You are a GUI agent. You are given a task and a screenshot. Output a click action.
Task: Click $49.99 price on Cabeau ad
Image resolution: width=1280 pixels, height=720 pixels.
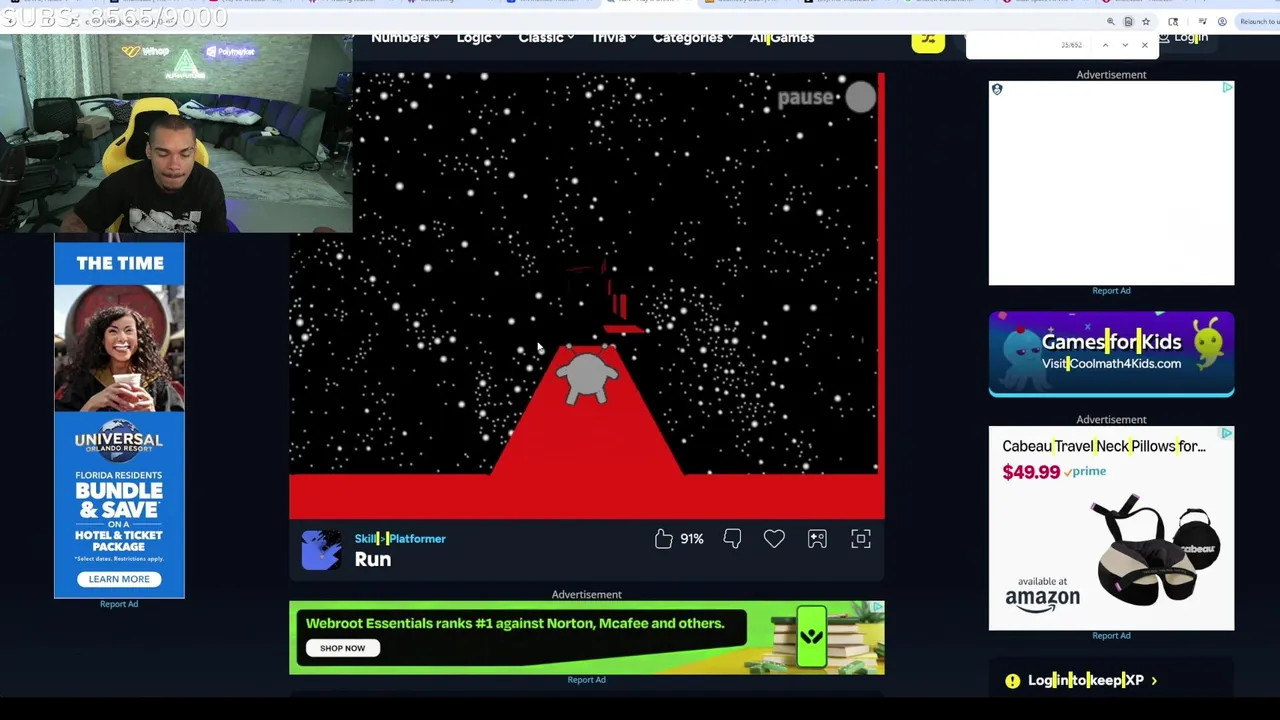(x=1031, y=472)
